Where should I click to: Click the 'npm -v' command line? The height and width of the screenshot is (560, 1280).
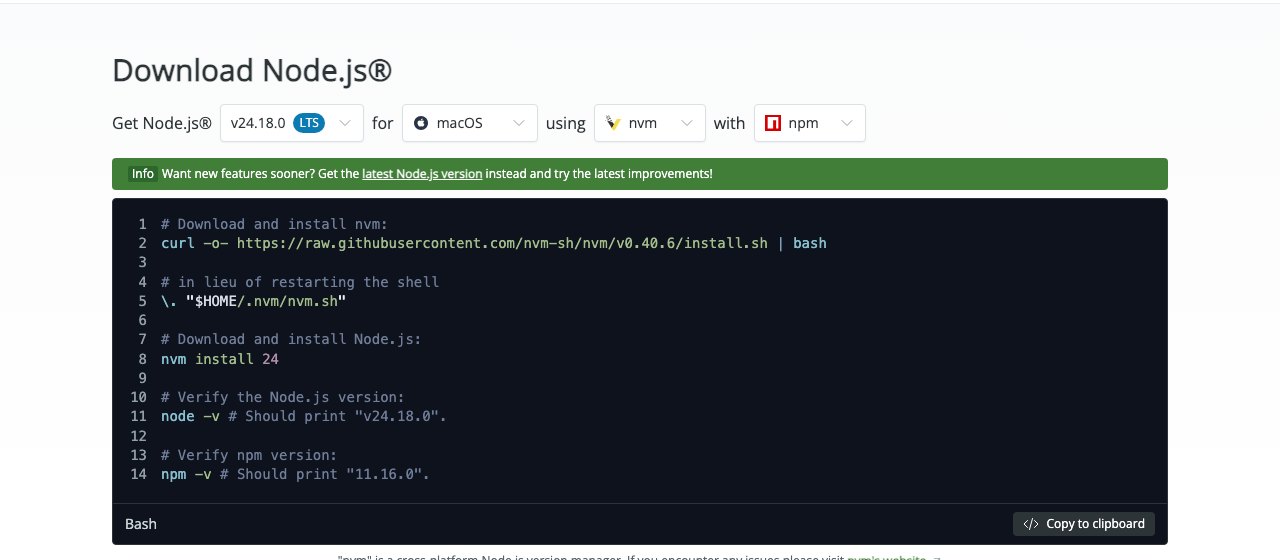coord(295,474)
